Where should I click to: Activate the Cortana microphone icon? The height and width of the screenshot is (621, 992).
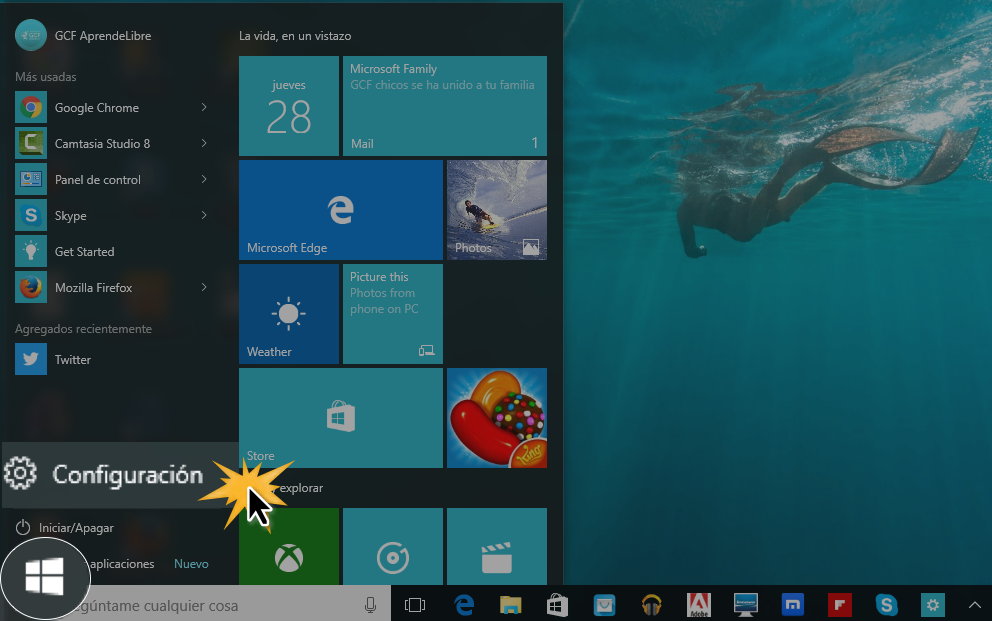(x=370, y=605)
